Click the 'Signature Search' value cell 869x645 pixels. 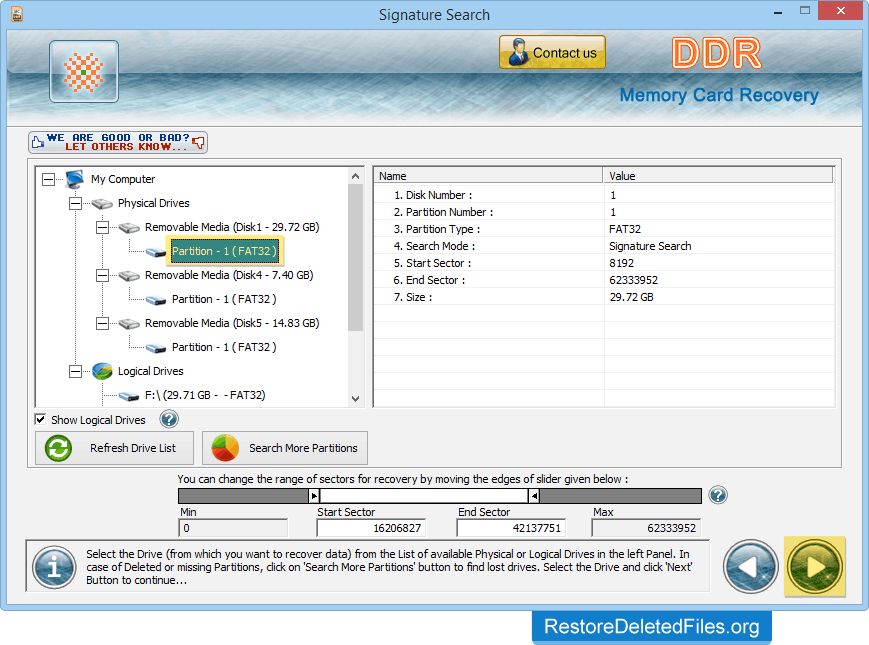(x=650, y=246)
